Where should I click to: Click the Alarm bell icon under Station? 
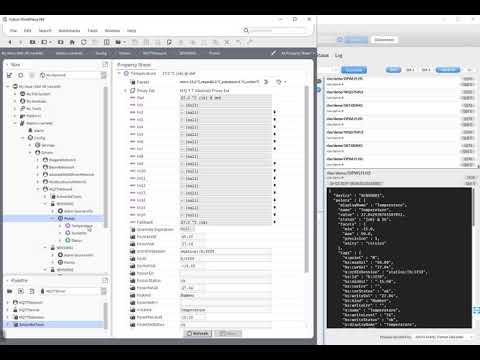click(30, 130)
